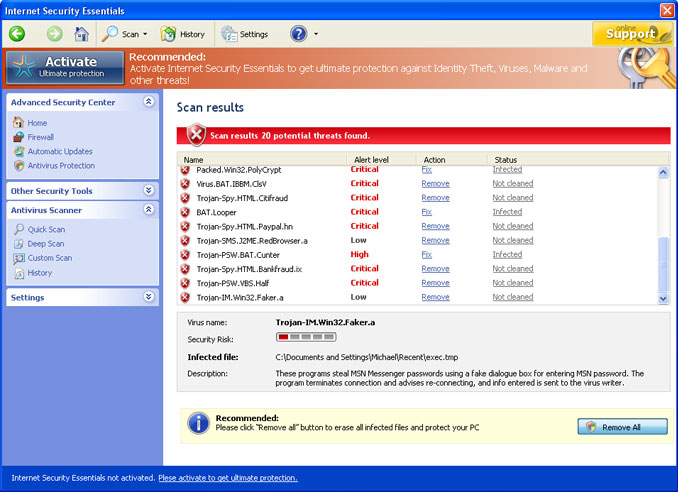The width and height of the screenshot is (678, 492).
Task: Open Settings in the toolbar
Action: pyautogui.click(x=244, y=34)
